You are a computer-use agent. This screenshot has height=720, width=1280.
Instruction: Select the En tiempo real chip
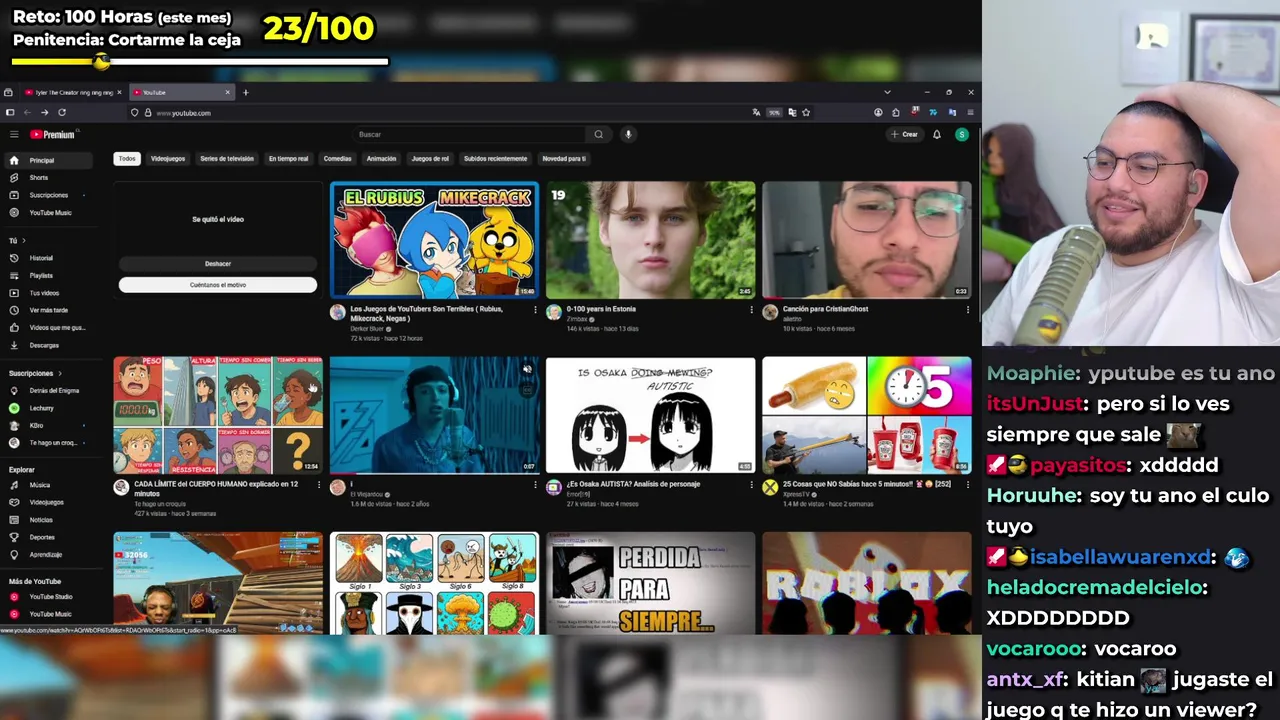[288, 158]
